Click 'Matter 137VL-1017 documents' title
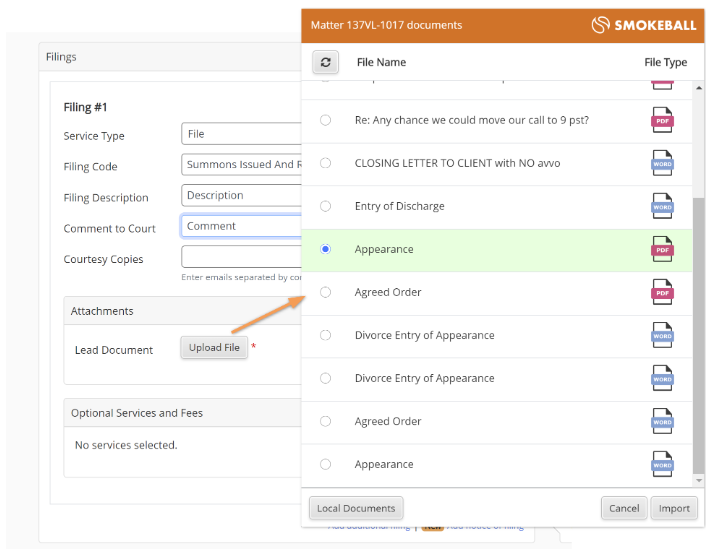This screenshot has height=553, width=716. 386,25
